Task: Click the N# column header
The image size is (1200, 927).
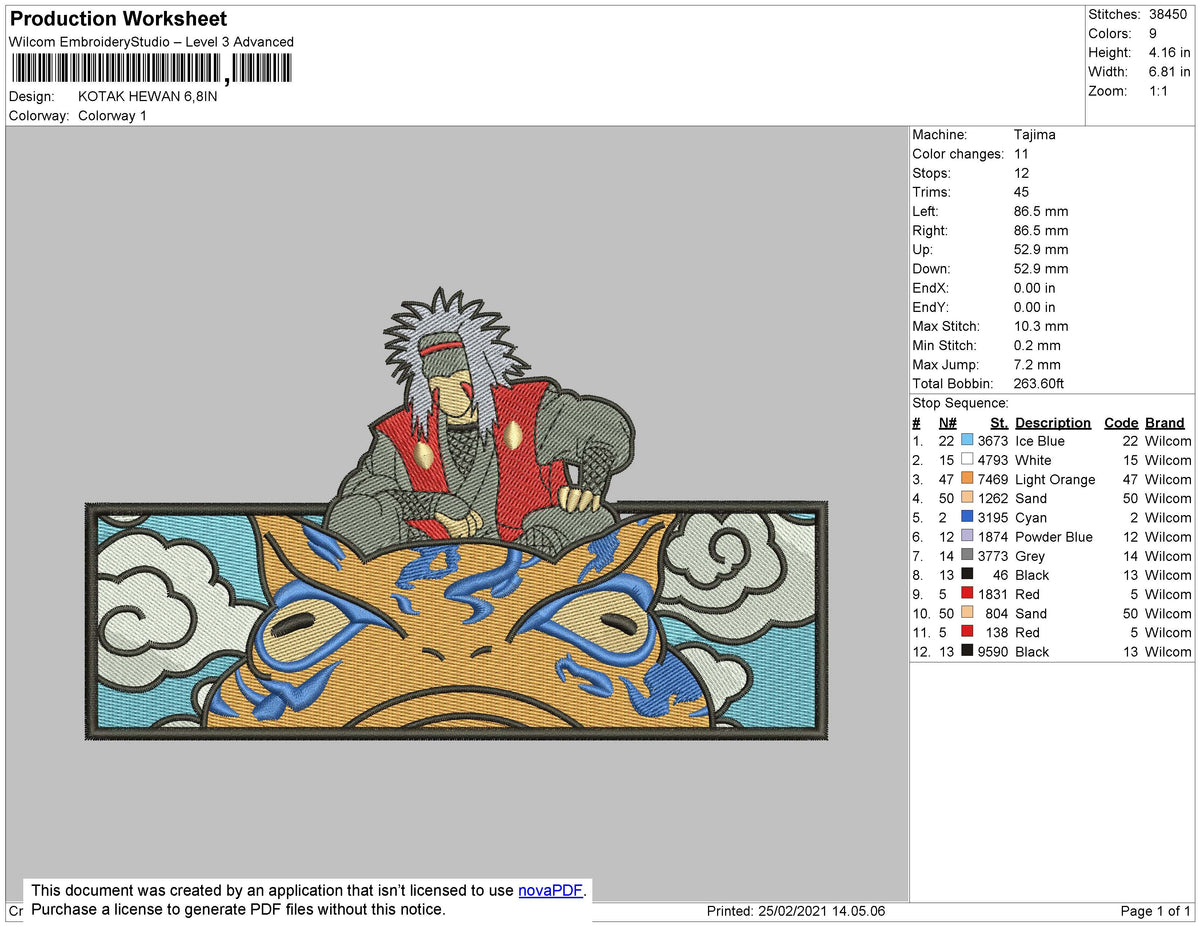Action: pos(947,422)
